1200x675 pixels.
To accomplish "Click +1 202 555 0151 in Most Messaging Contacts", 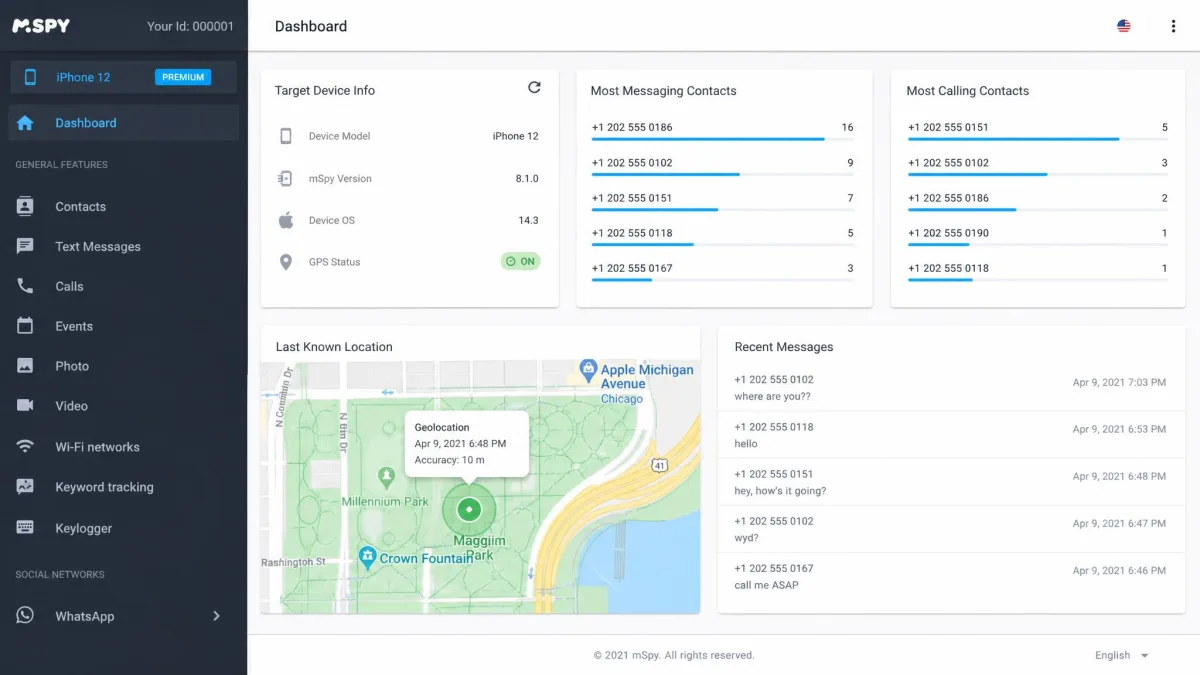I will click(x=632, y=198).
